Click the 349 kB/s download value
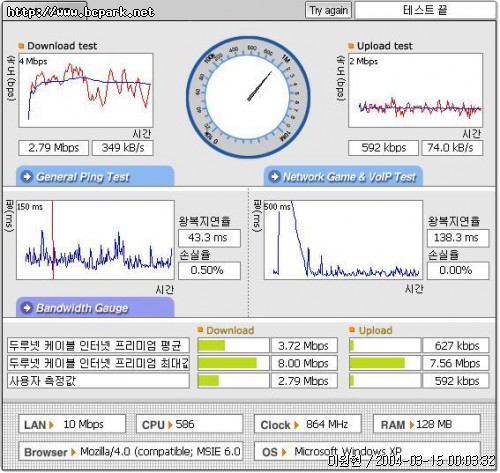Image resolution: width=500 pixels, height=473 pixels. [x=123, y=148]
